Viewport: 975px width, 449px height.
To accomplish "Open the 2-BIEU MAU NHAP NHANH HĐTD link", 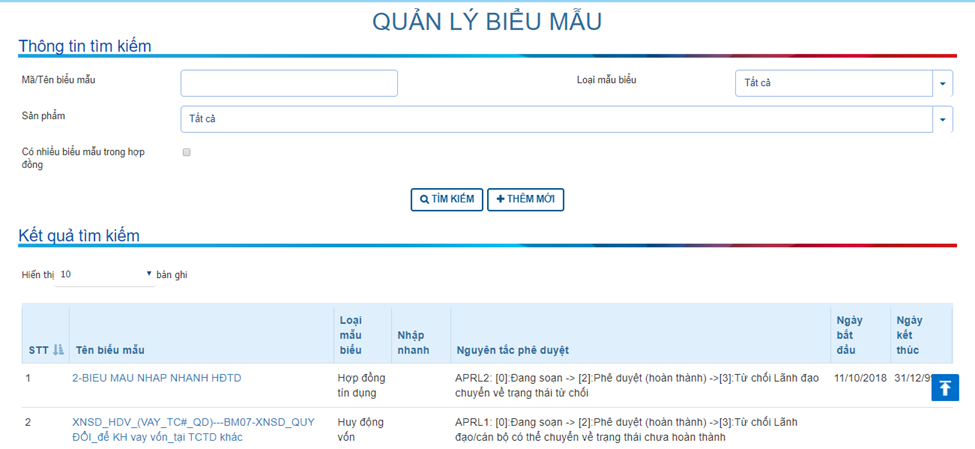I will point(156,378).
